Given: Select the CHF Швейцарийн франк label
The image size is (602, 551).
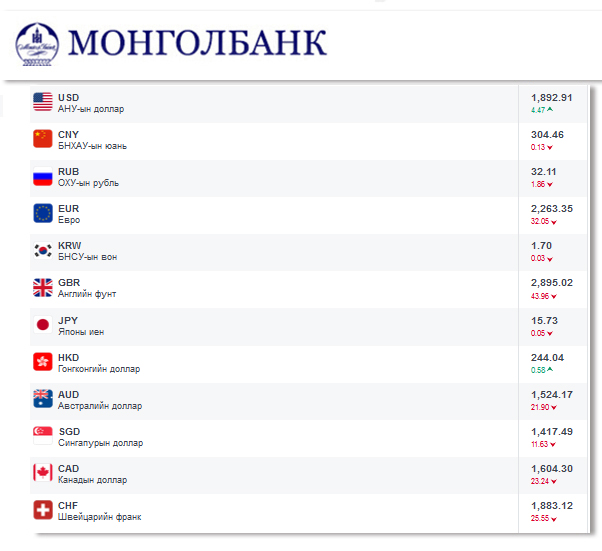Looking at the screenshot, I should [100, 511].
